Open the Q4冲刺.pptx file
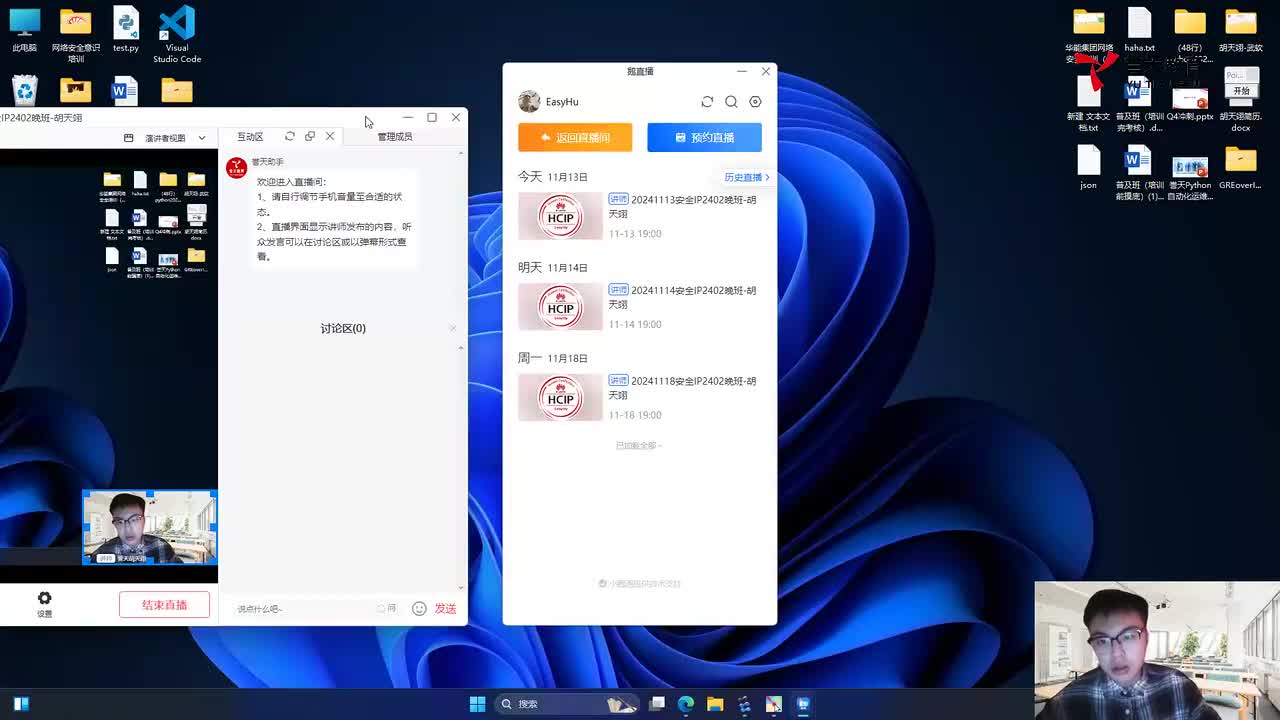This screenshot has height=720, width=1280. [1190, 103]
